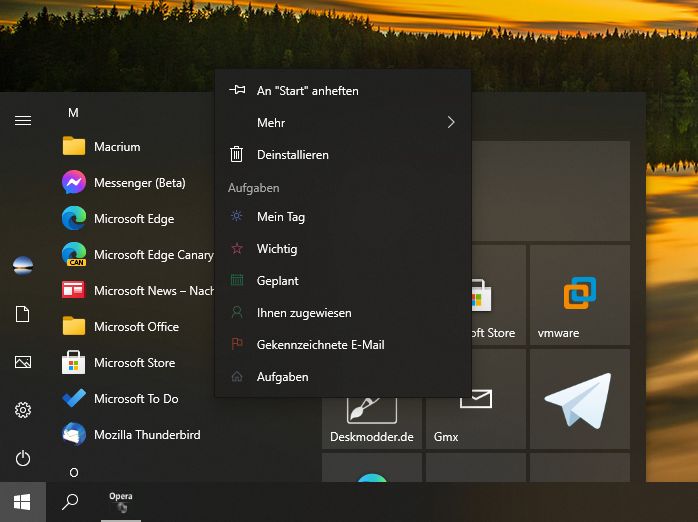This screenshot has height=522, width=698.
Task: Open the Gmx tile
Action: [476, 423]
